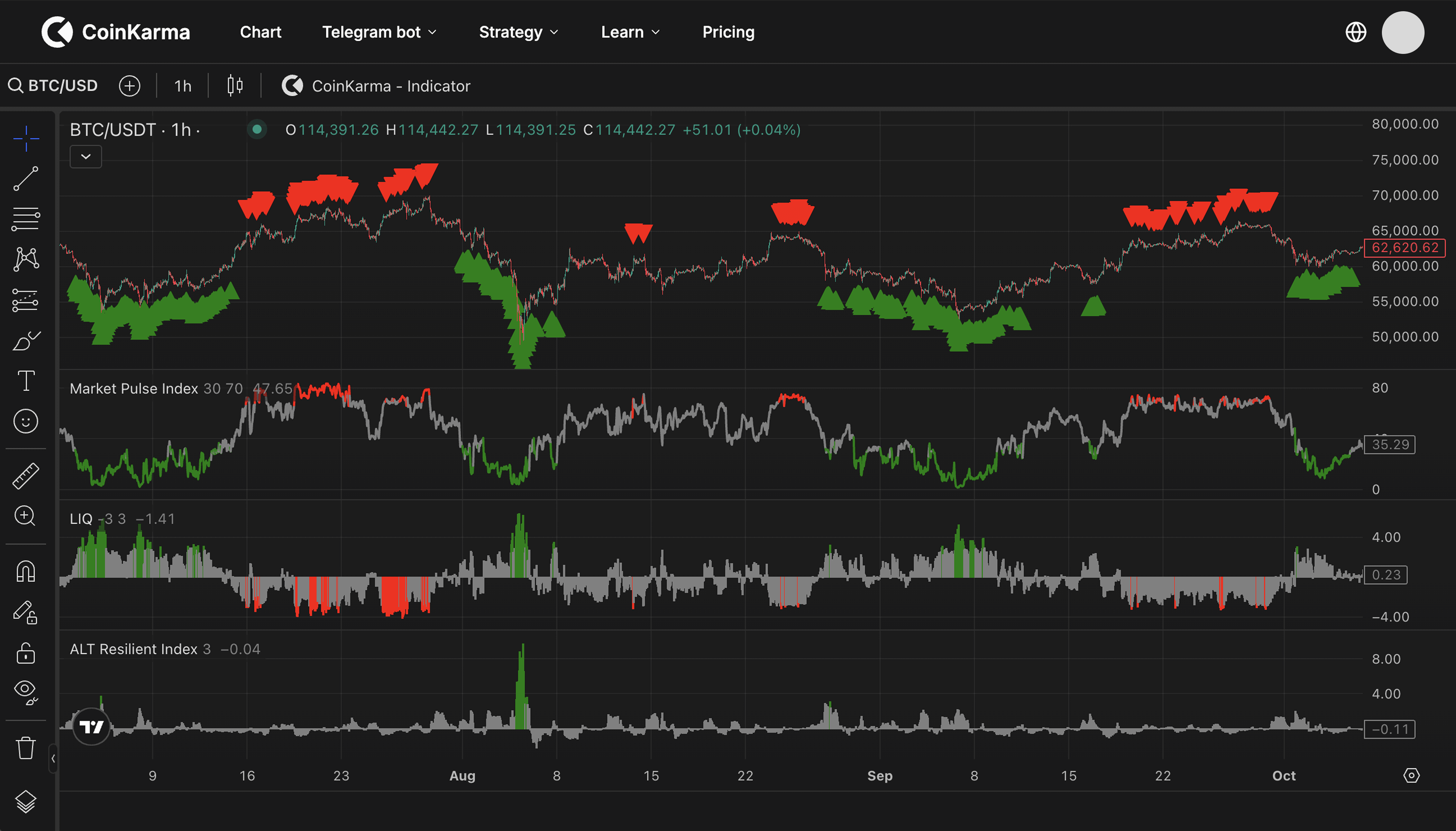Select the crosshair cursor tool
This screenshot has height=831, width=1456.
pyautogui.click(x=26, y=139)
